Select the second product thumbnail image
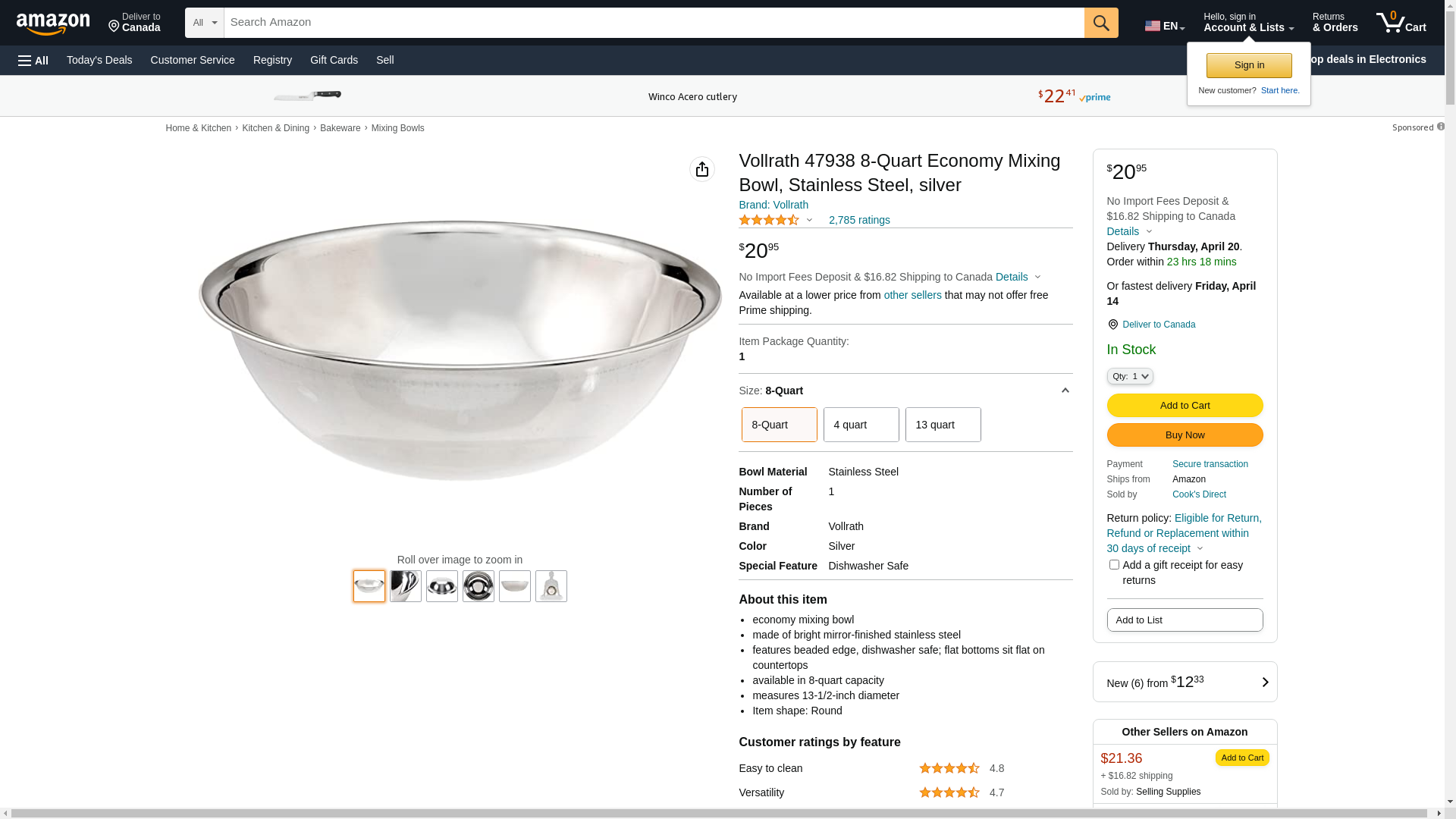Screen dimensions: 1456x819 406,586
